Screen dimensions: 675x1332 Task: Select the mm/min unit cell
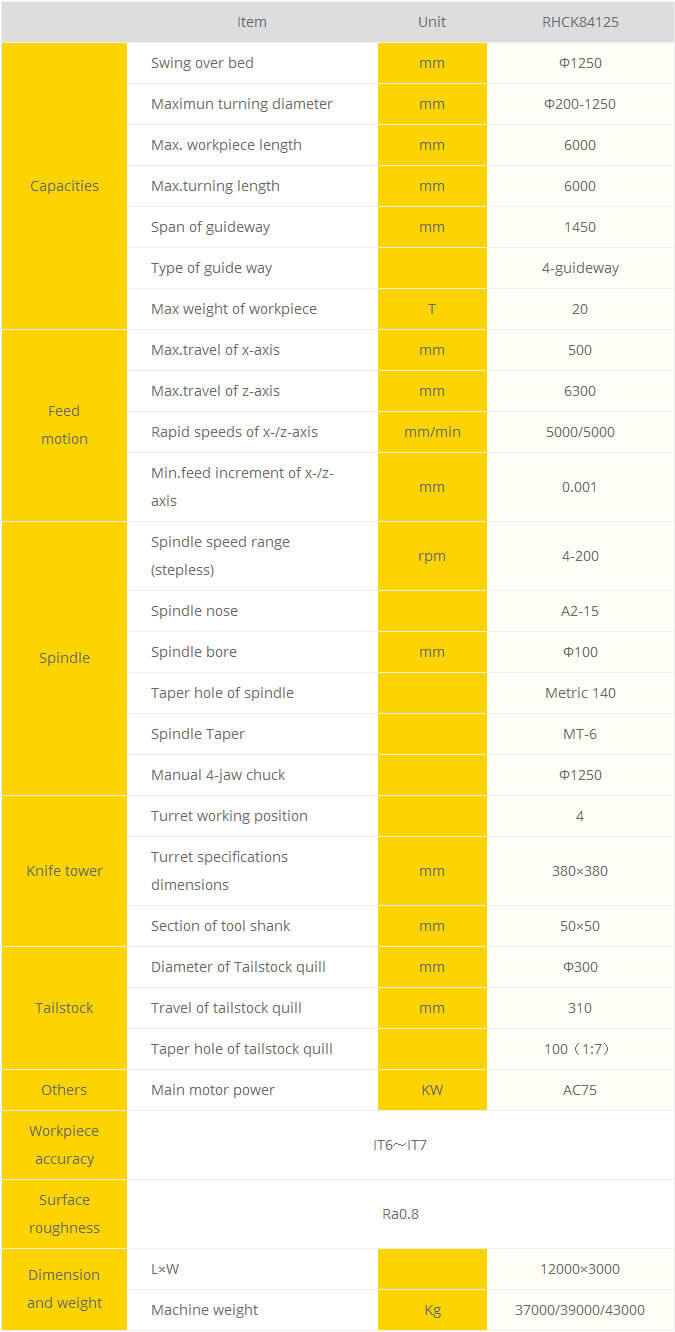[x=432, y=432]
